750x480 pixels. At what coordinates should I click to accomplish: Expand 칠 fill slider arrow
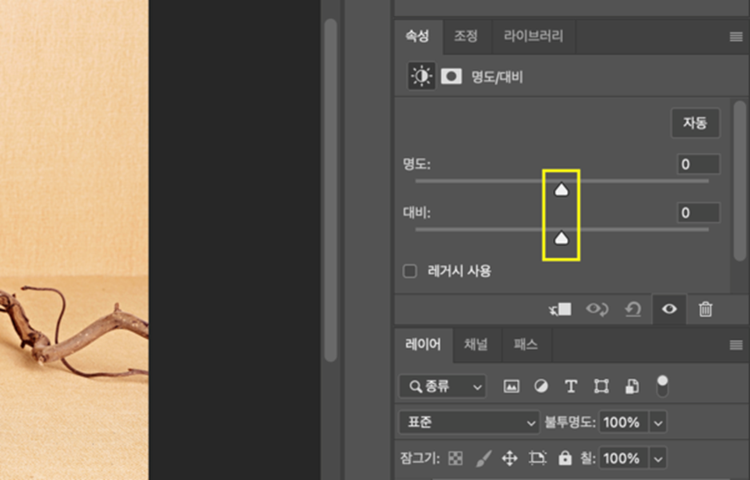pyautogui.click(x=658, y=459)
